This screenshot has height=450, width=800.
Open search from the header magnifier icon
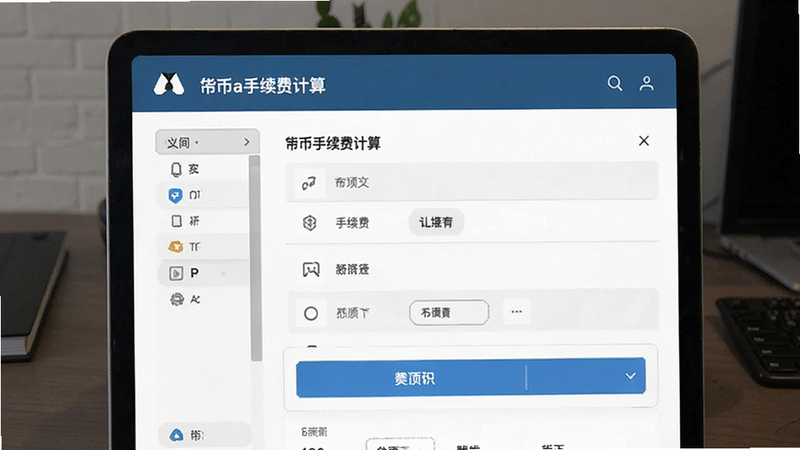click(615, 83)
